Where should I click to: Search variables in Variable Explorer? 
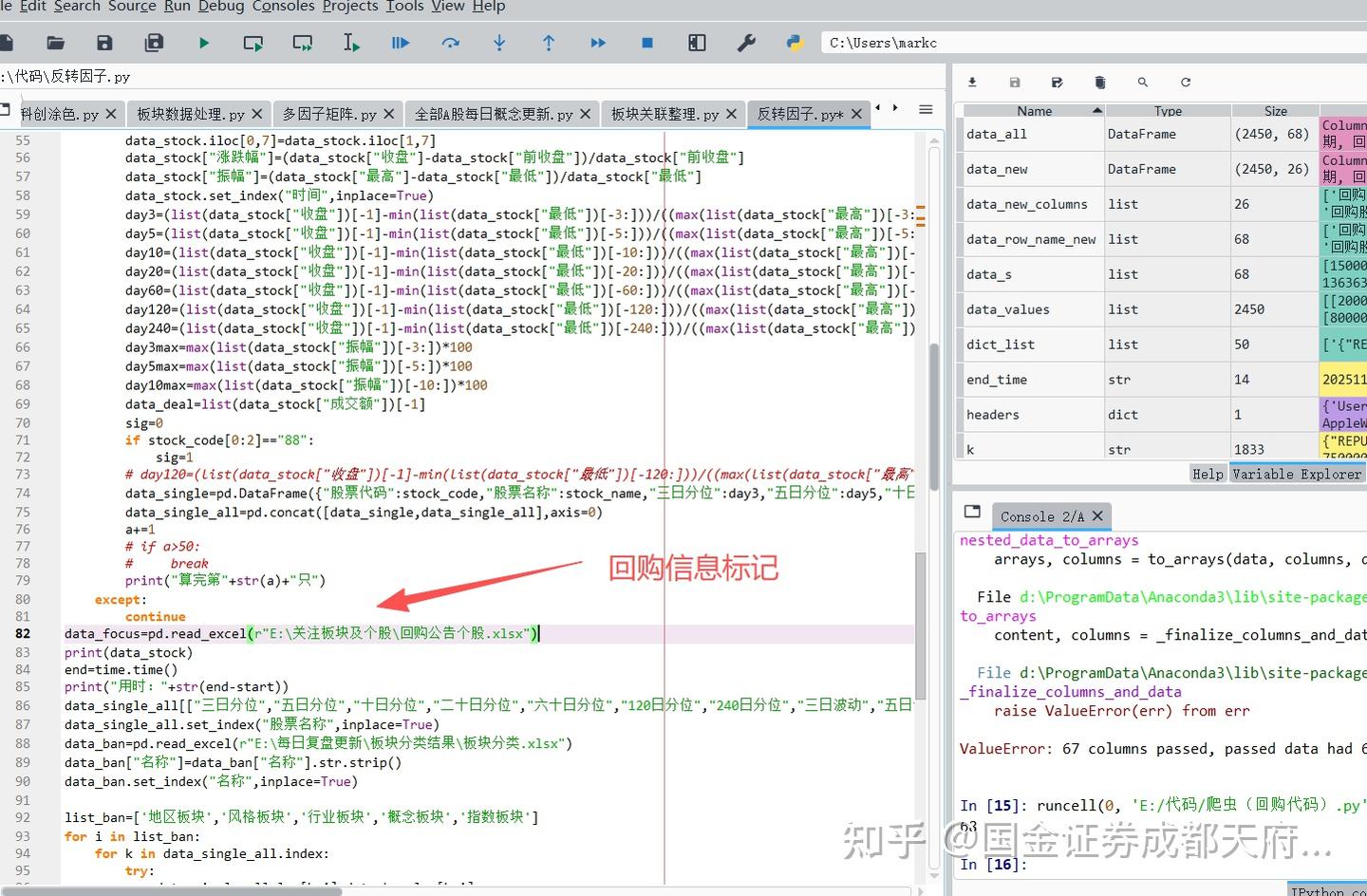1143,83
